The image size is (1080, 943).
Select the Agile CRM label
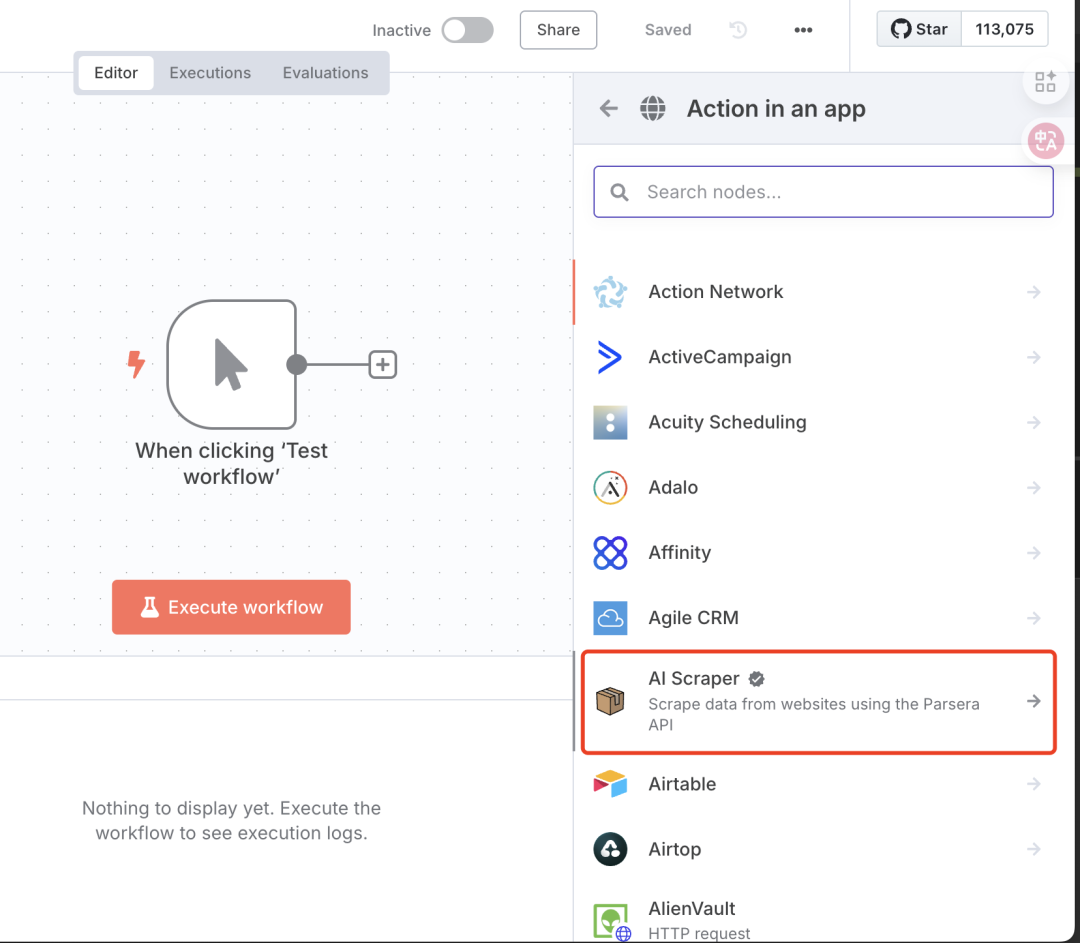[x=693, y=618]
